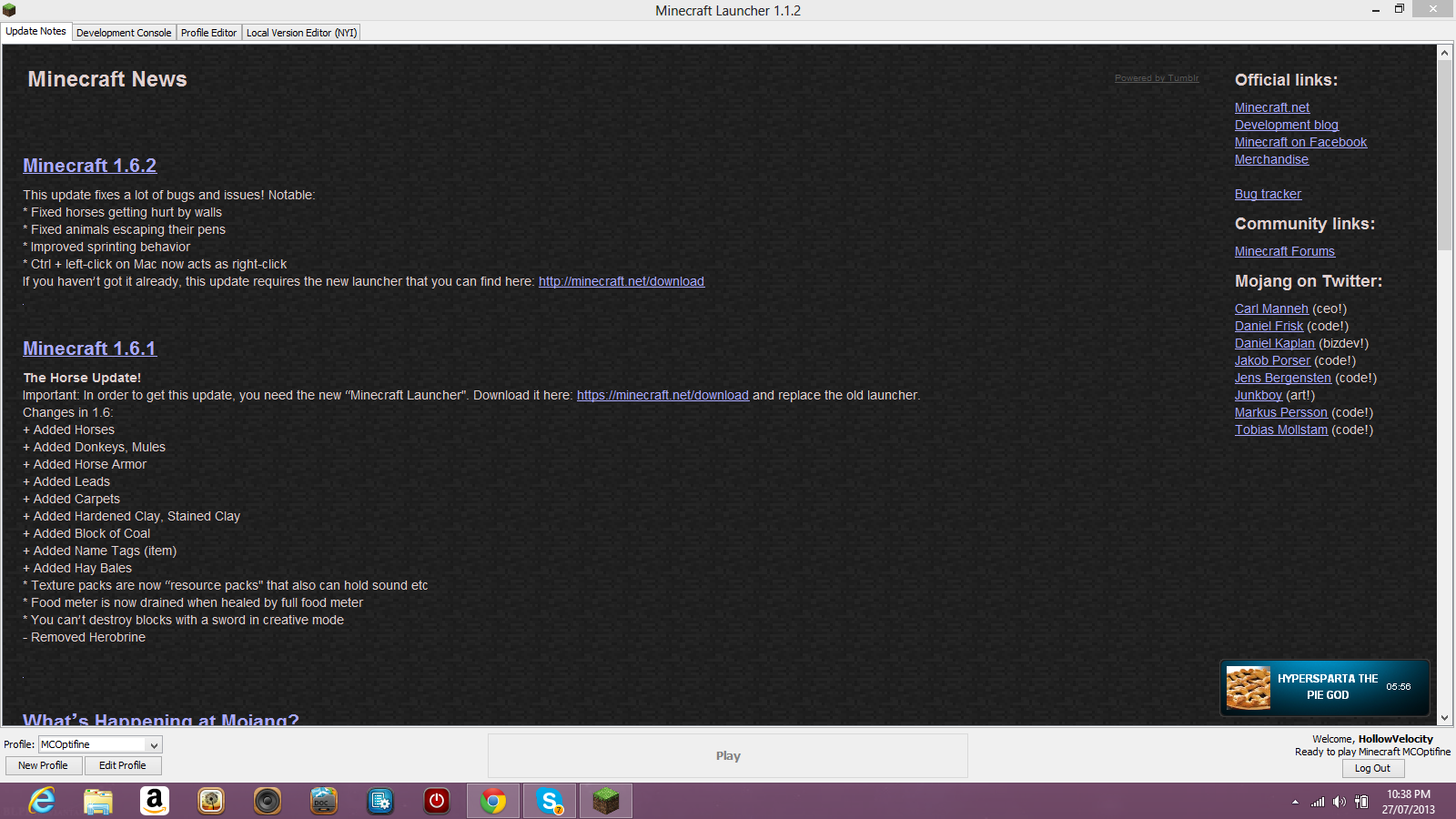This screenshot has width=1456, height=819.
Task: Expand the Profile dropdown showing MCOptifine
Action: pos(100,744)
